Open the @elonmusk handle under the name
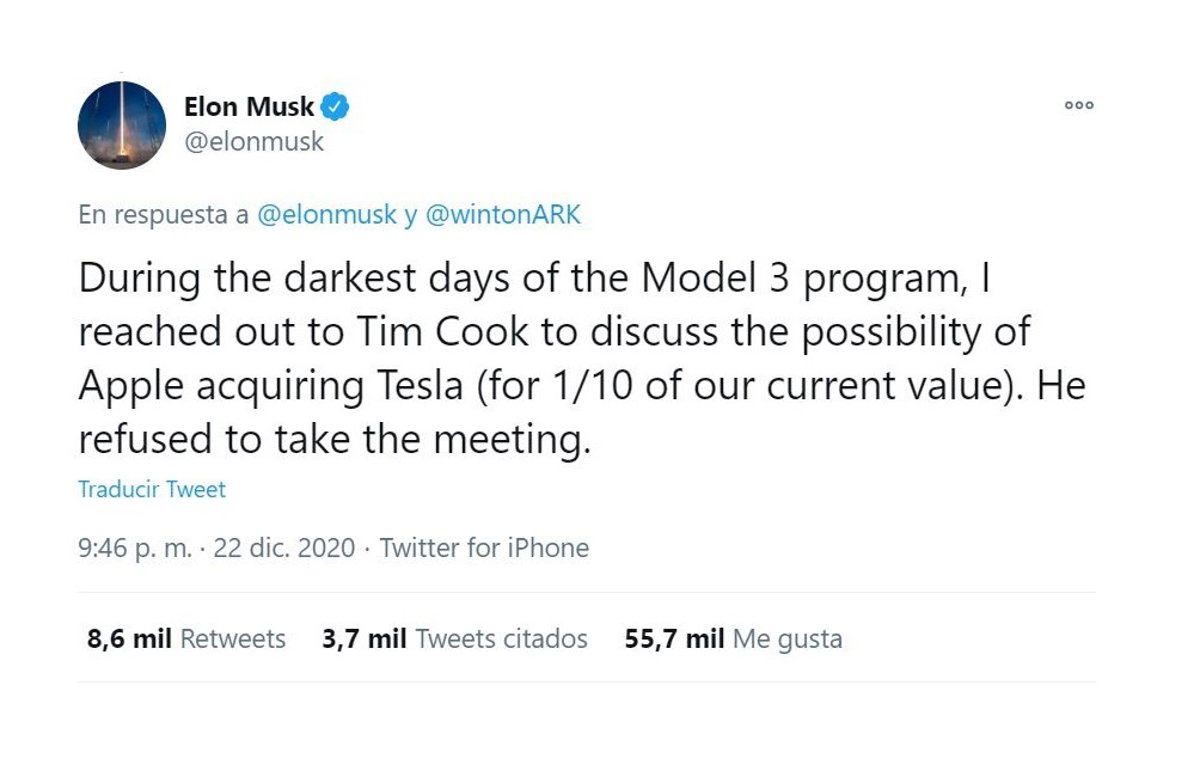1200x783 pixels. click(x=254, y=142)
